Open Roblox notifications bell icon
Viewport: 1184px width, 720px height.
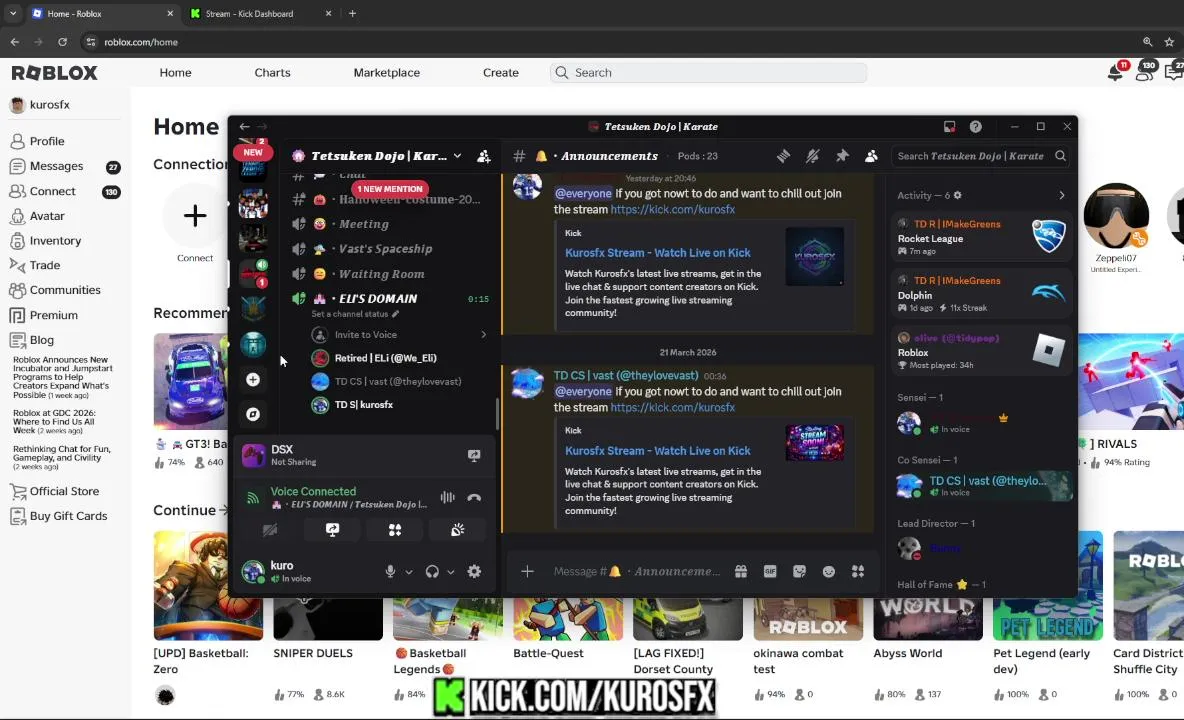pos(1115,72)
